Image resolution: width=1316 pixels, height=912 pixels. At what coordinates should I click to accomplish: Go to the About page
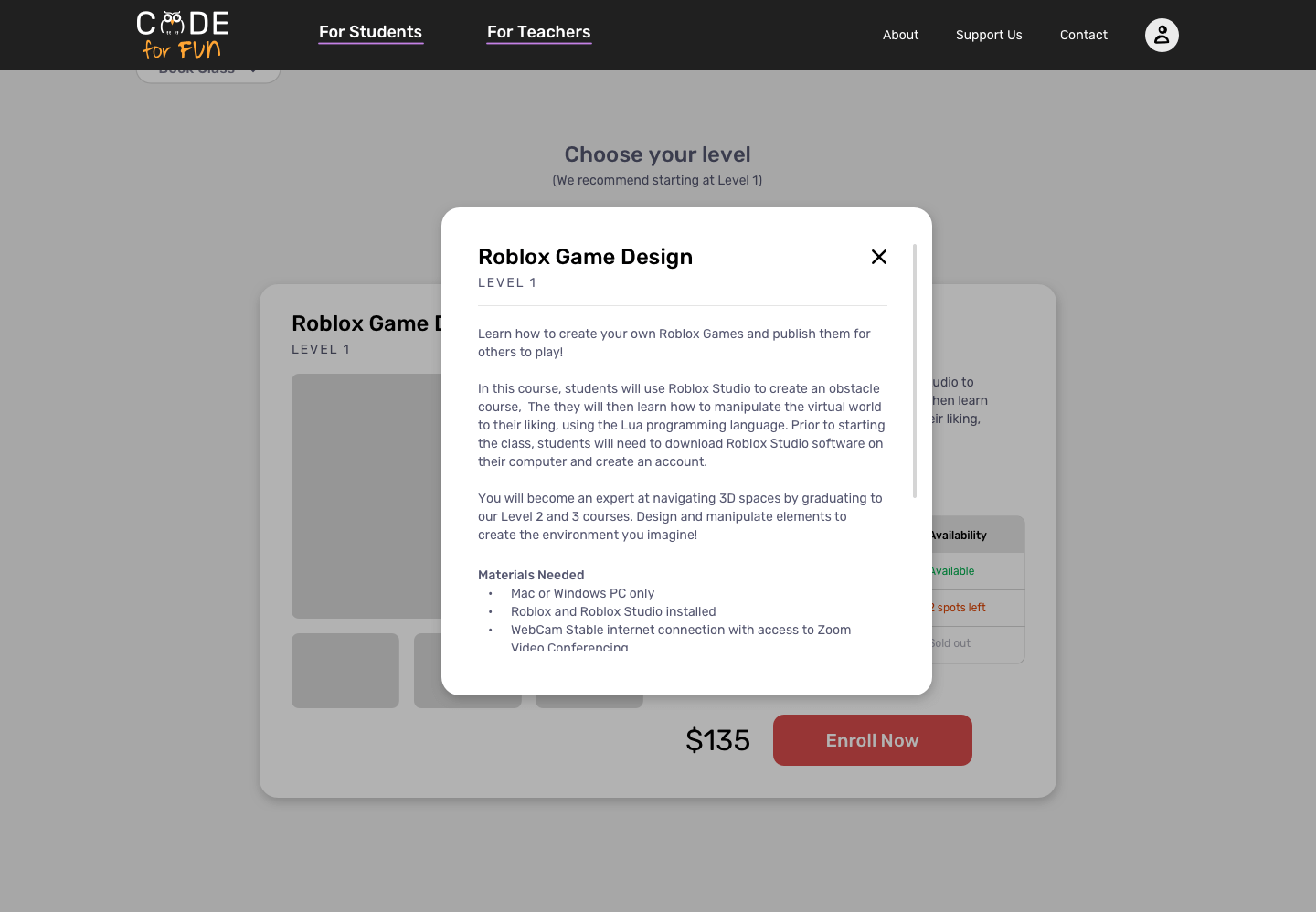point(900,35)
